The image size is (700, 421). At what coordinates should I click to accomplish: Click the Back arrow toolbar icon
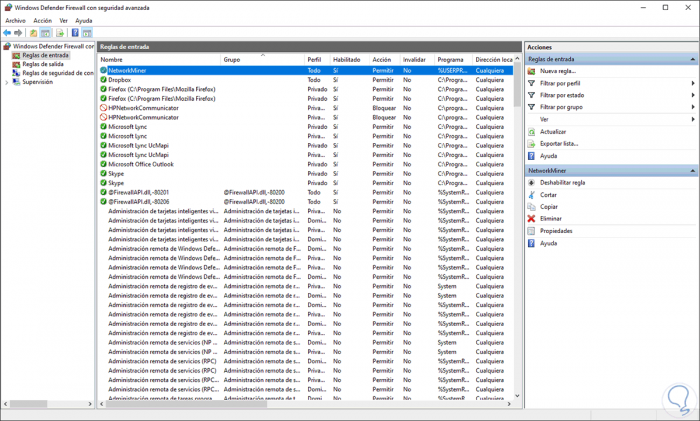pos(7,33)
